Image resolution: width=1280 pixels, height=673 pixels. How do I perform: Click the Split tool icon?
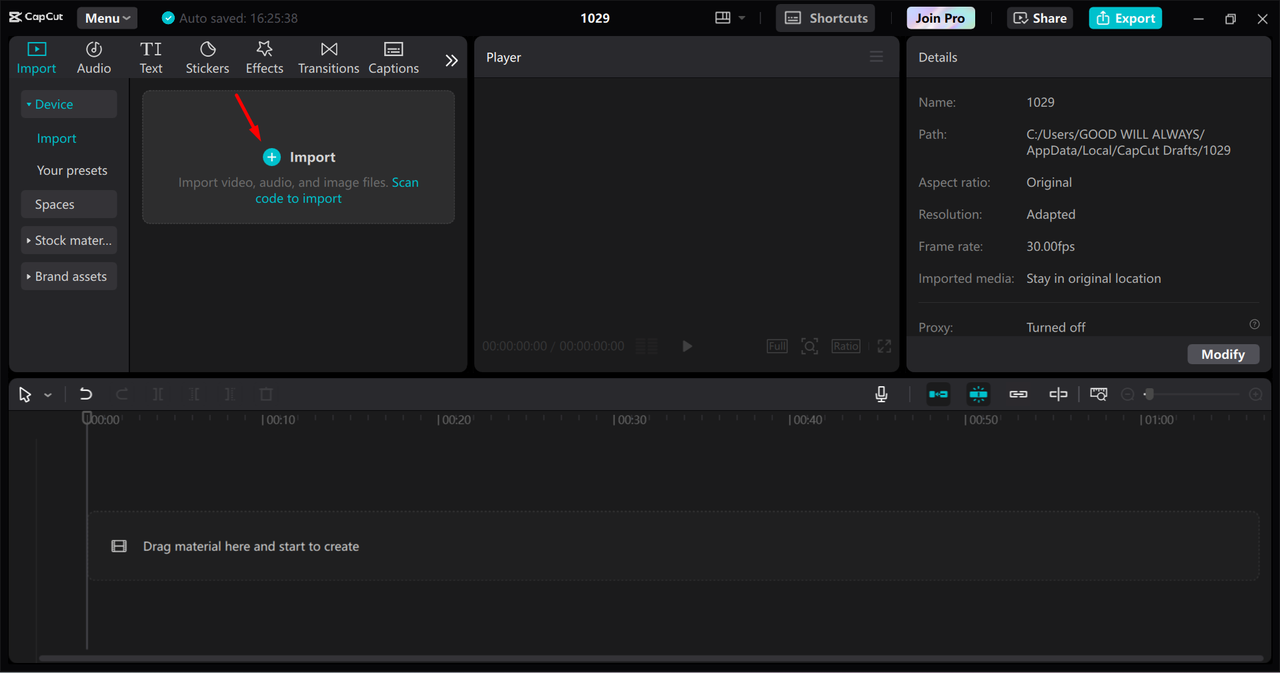pos(158,394)
